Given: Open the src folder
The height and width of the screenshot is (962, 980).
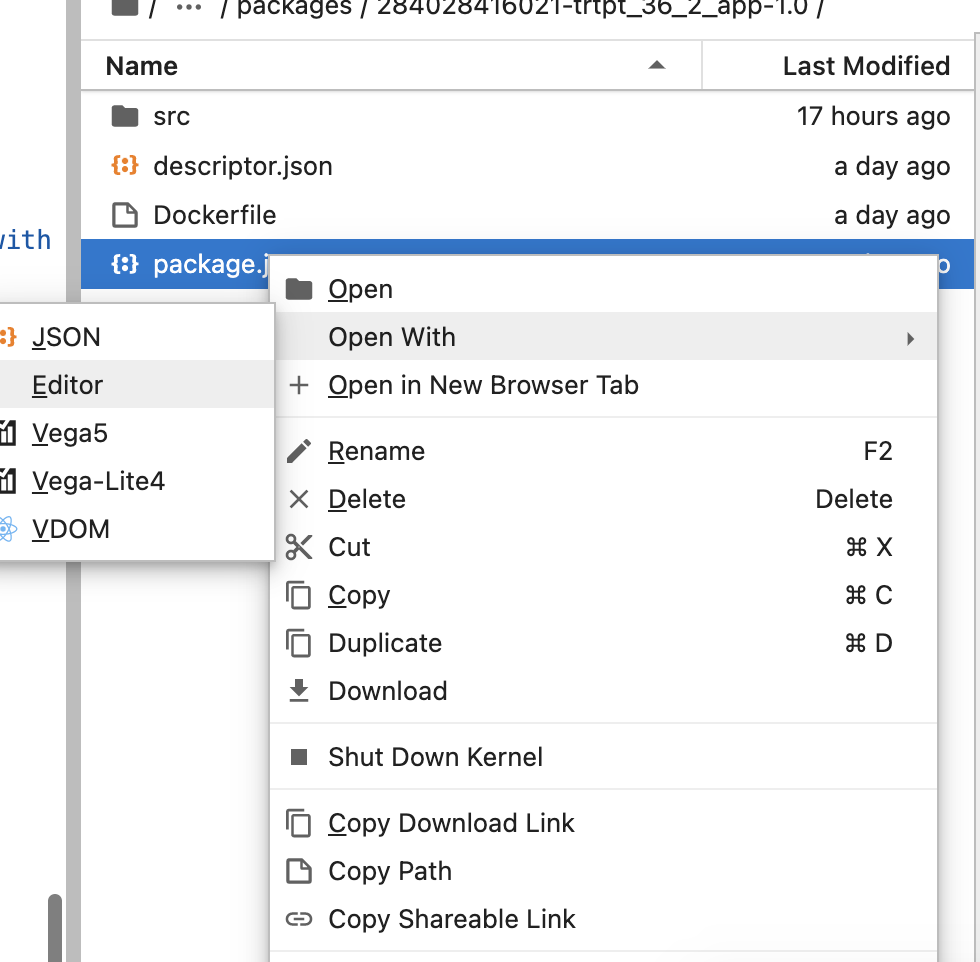Looking at the screenshot, I should pos(171,116).
